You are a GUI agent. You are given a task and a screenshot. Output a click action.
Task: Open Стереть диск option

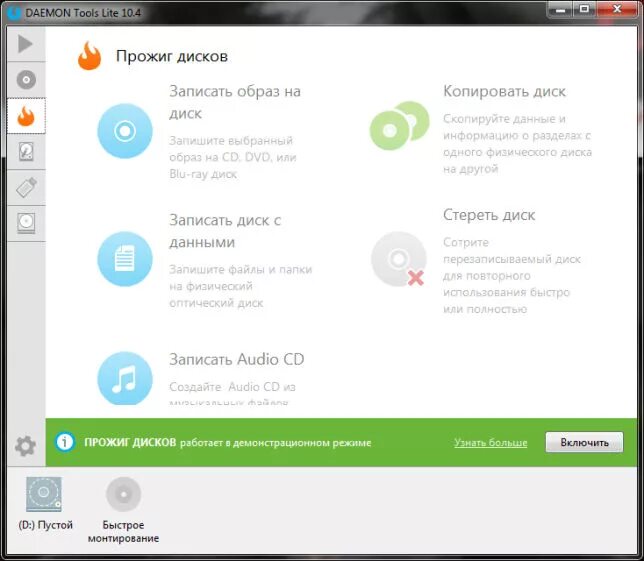[489, 215]
